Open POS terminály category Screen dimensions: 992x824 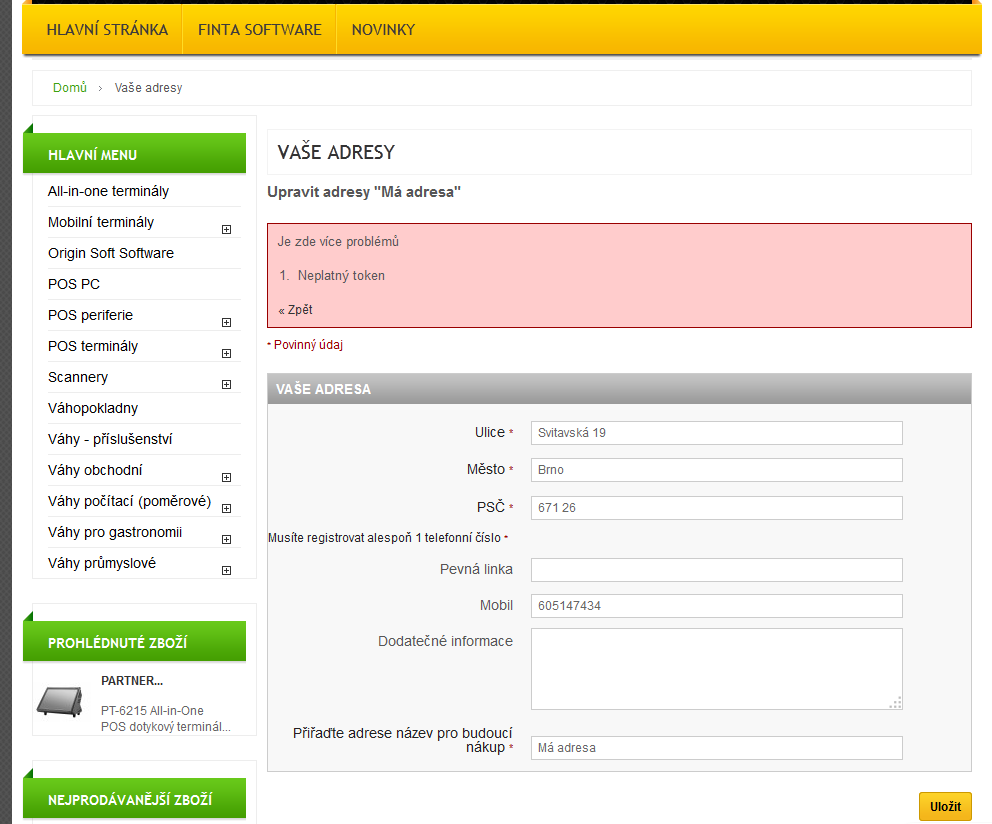[x=93, y=346]
